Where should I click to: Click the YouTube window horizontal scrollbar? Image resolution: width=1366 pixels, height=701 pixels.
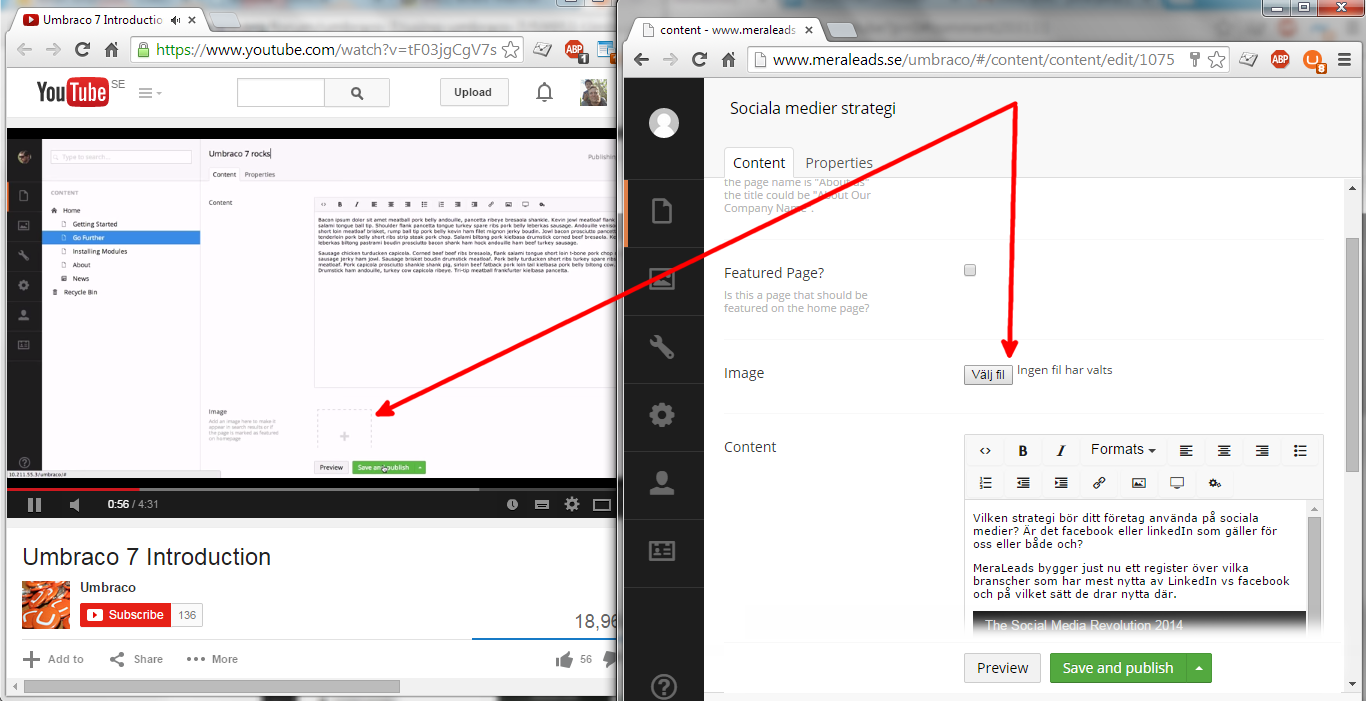coord(211,686)
